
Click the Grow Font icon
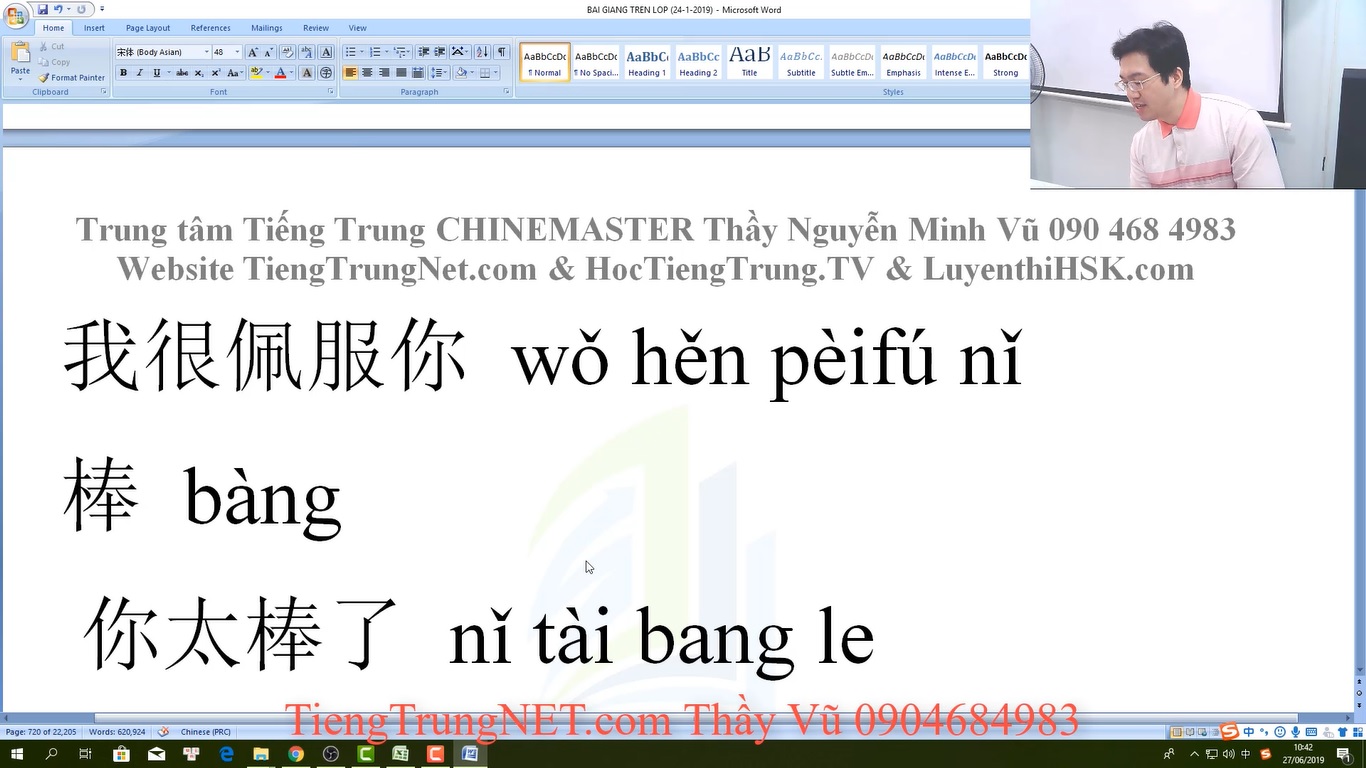[x=253, y=52]
